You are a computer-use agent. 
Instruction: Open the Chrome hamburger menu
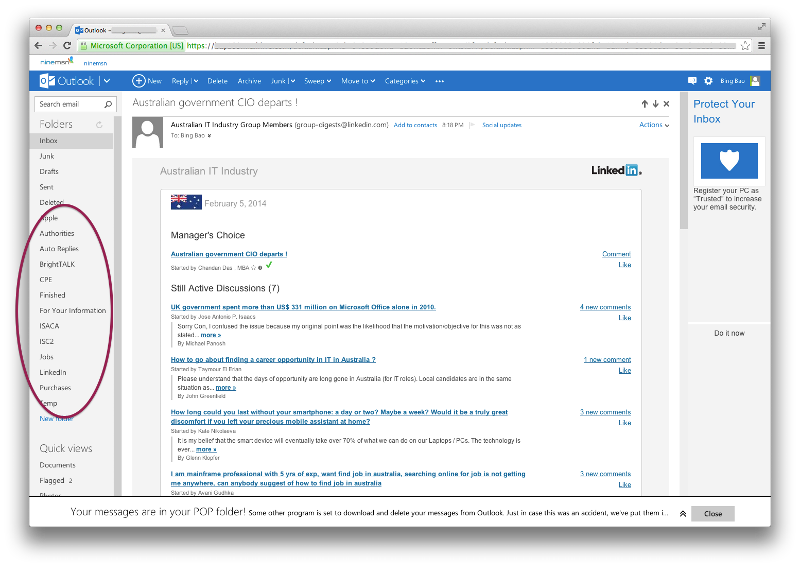tap(761, 45)
